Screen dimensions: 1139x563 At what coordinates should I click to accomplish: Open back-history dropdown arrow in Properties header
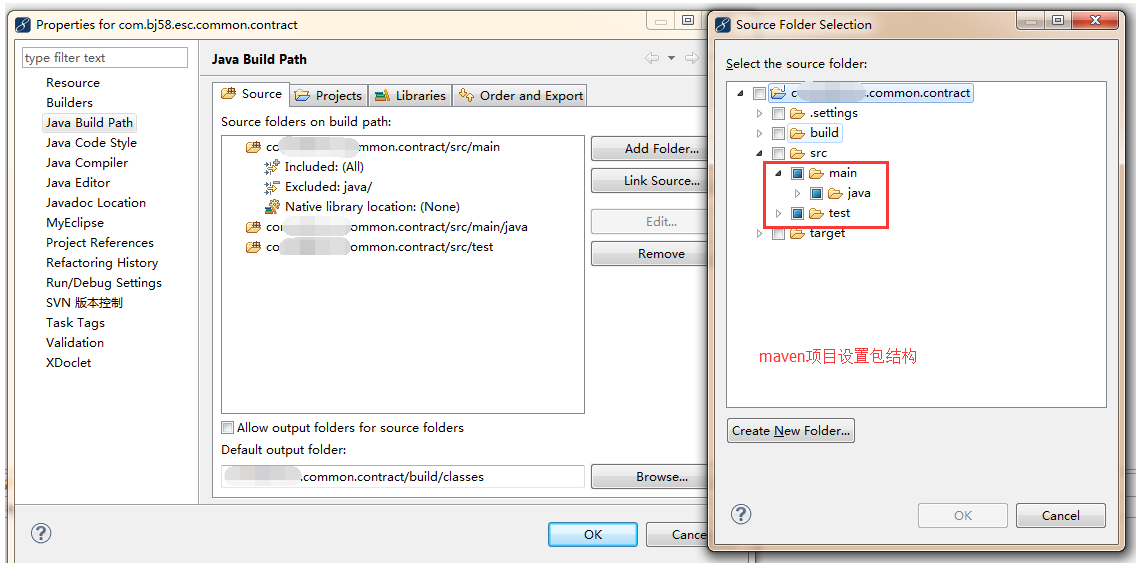[671, 58]
